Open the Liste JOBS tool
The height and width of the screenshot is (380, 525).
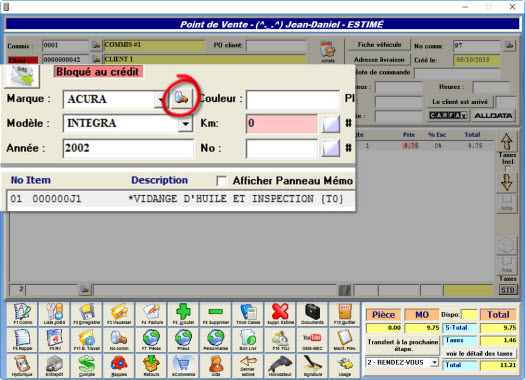[x=54, y=314]
